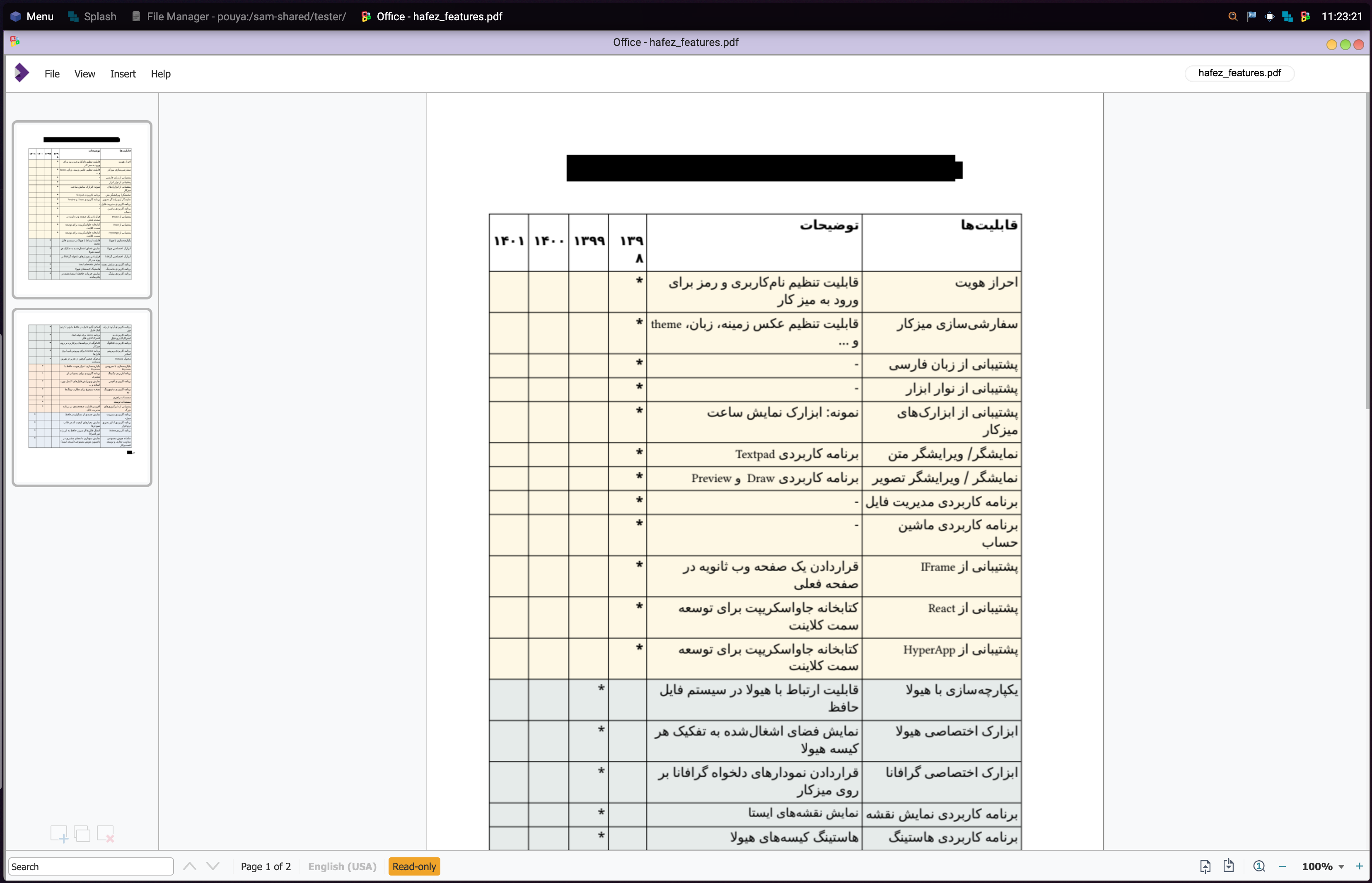Viewport: 1372px width, 883px height.
Task: Click the hafez_features.pdf document name field
Action: click(1239, 73)
